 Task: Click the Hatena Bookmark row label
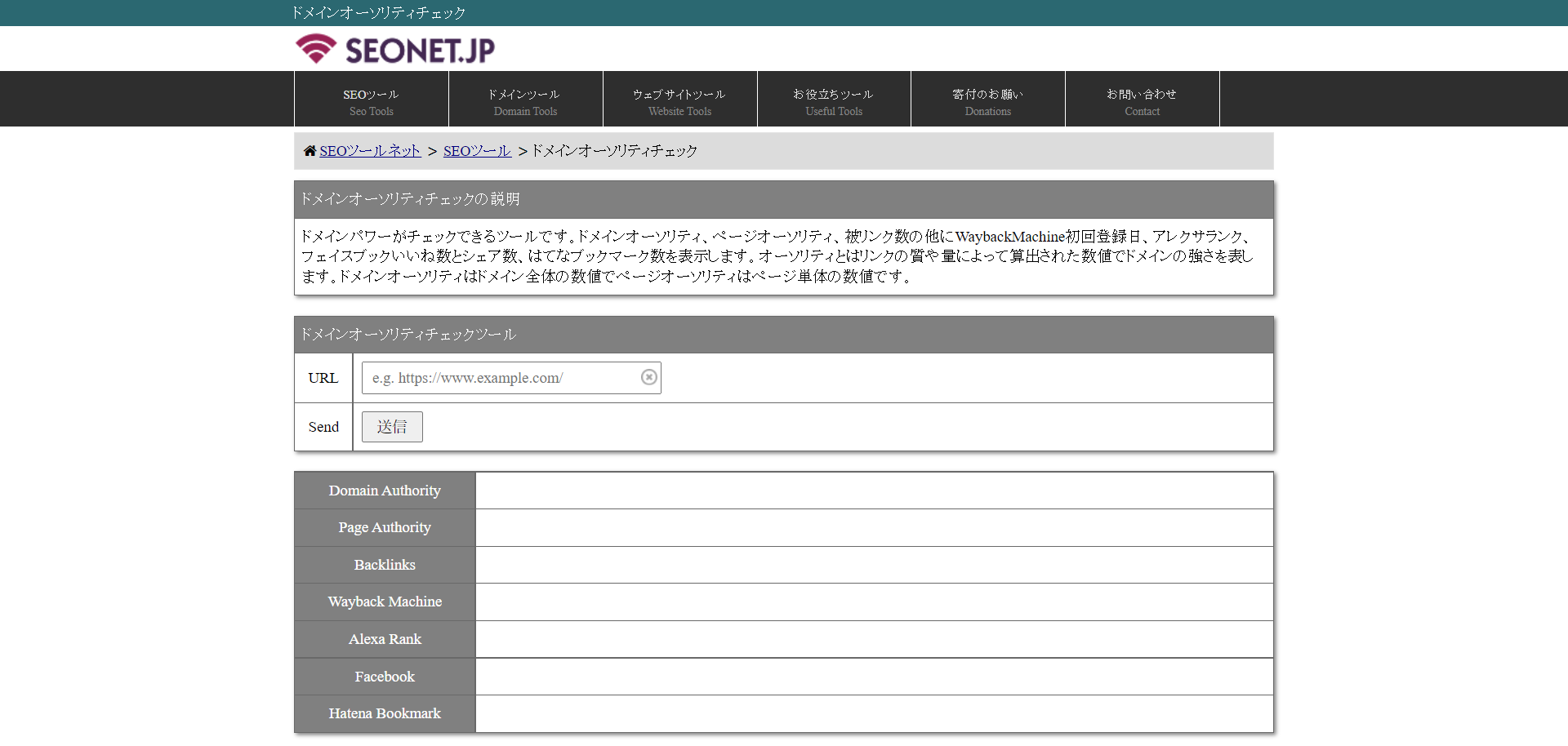pos(384,713)
